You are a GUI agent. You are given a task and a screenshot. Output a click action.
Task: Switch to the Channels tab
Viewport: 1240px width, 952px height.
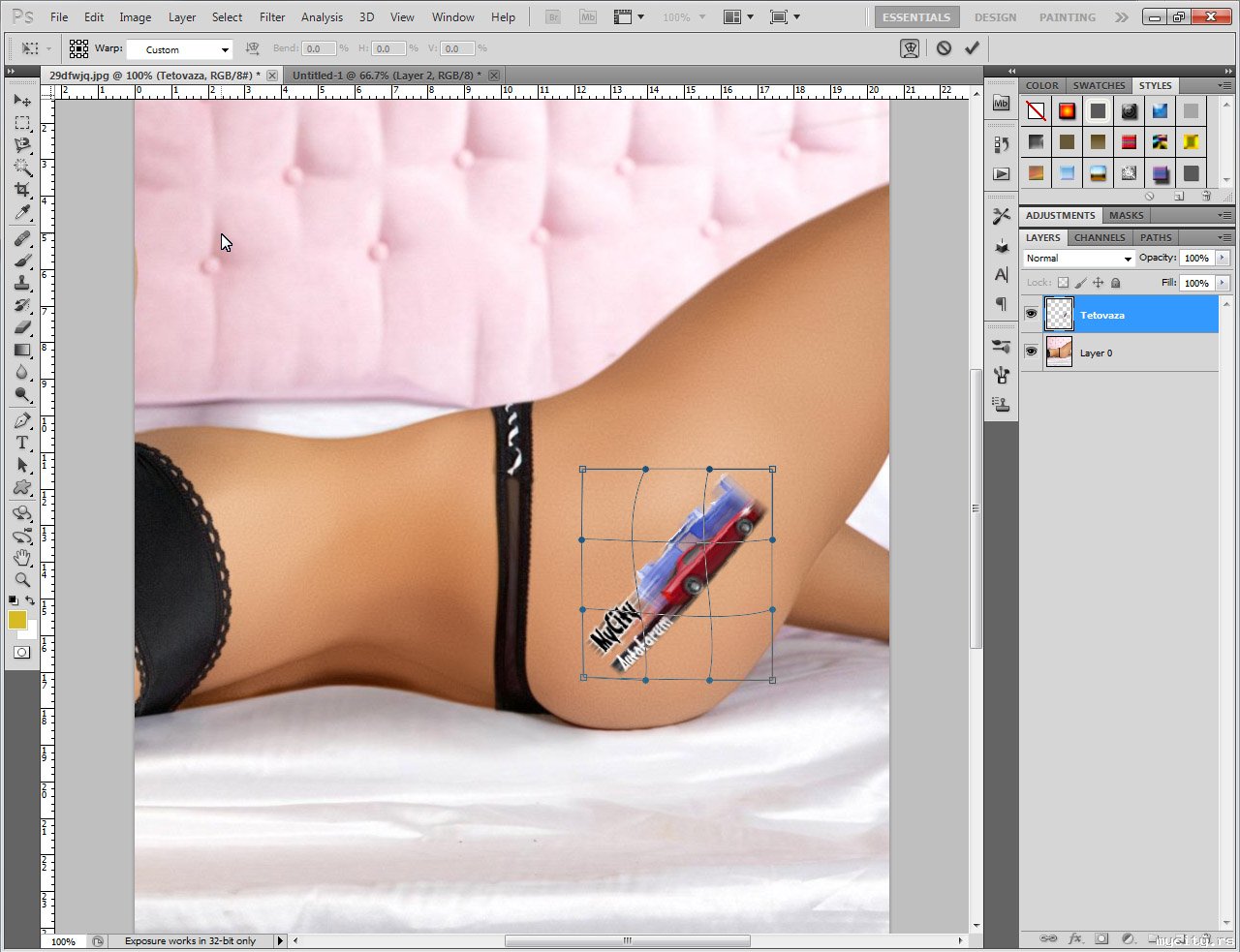click(x=1100, y=237)
